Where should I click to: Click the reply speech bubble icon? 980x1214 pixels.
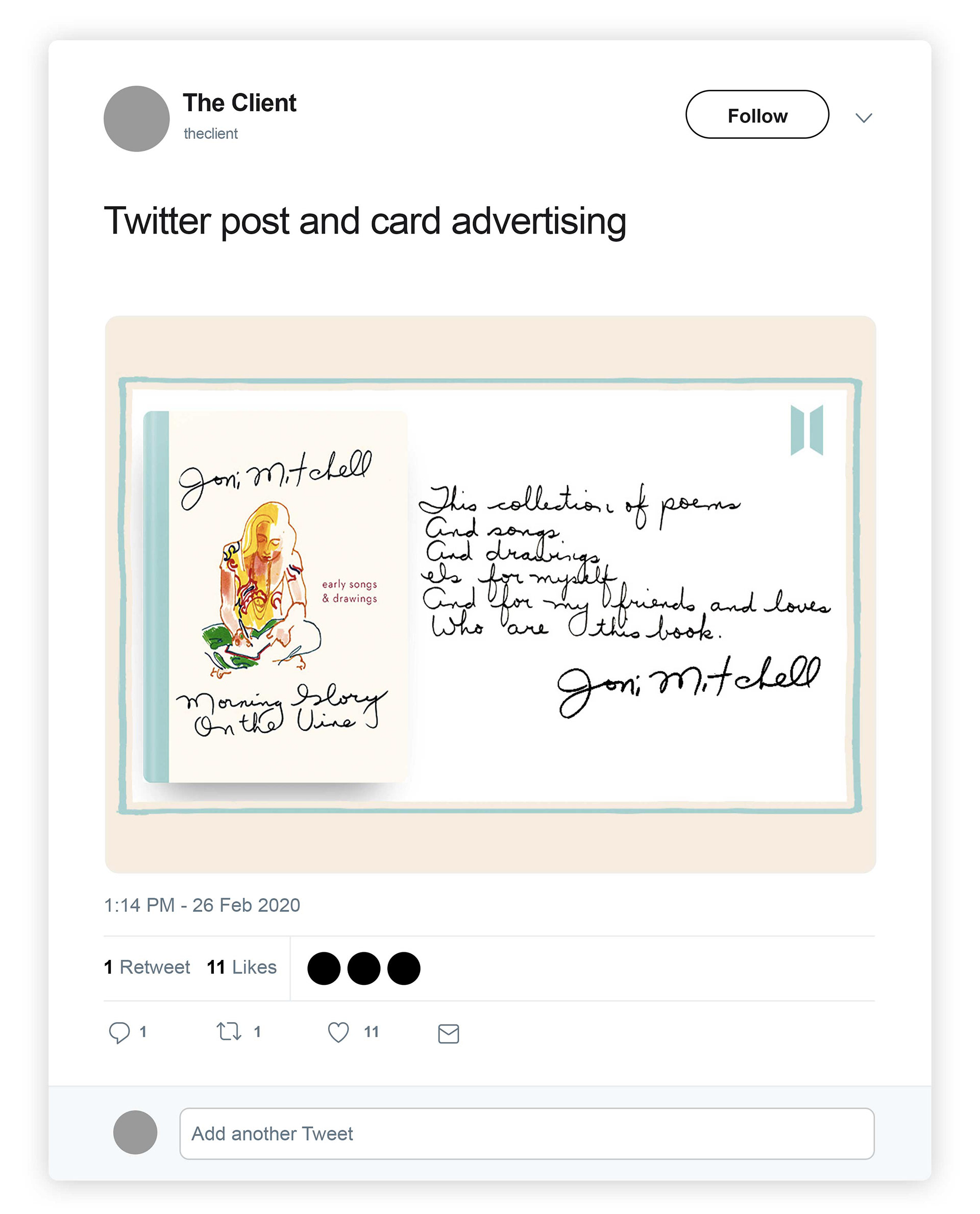point(119,1032)
